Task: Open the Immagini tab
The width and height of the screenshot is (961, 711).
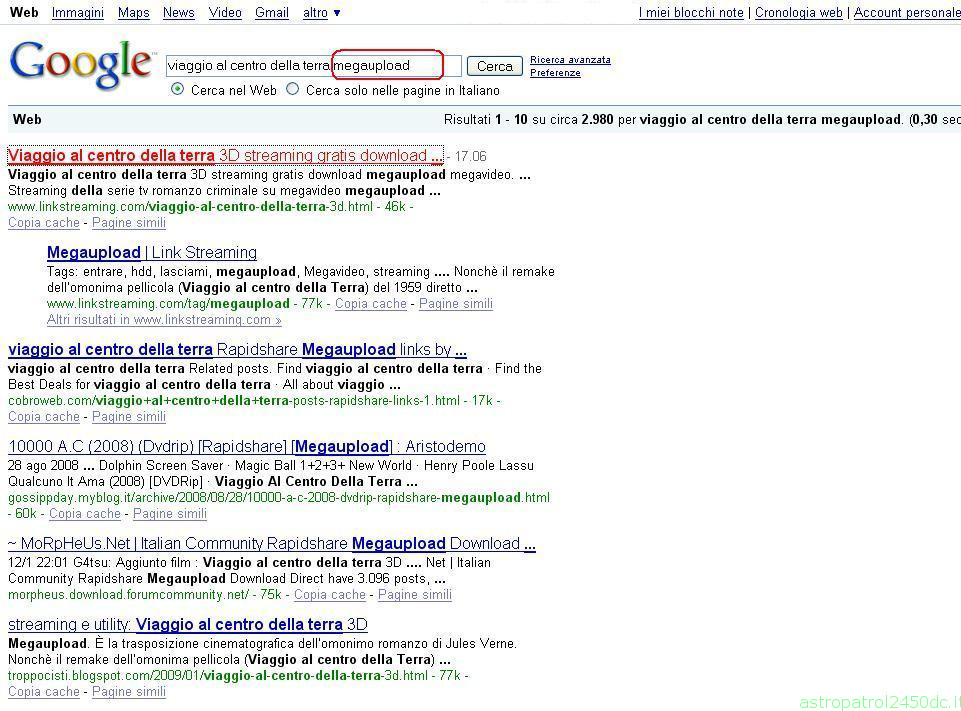Action: click(x=78, y=12)
